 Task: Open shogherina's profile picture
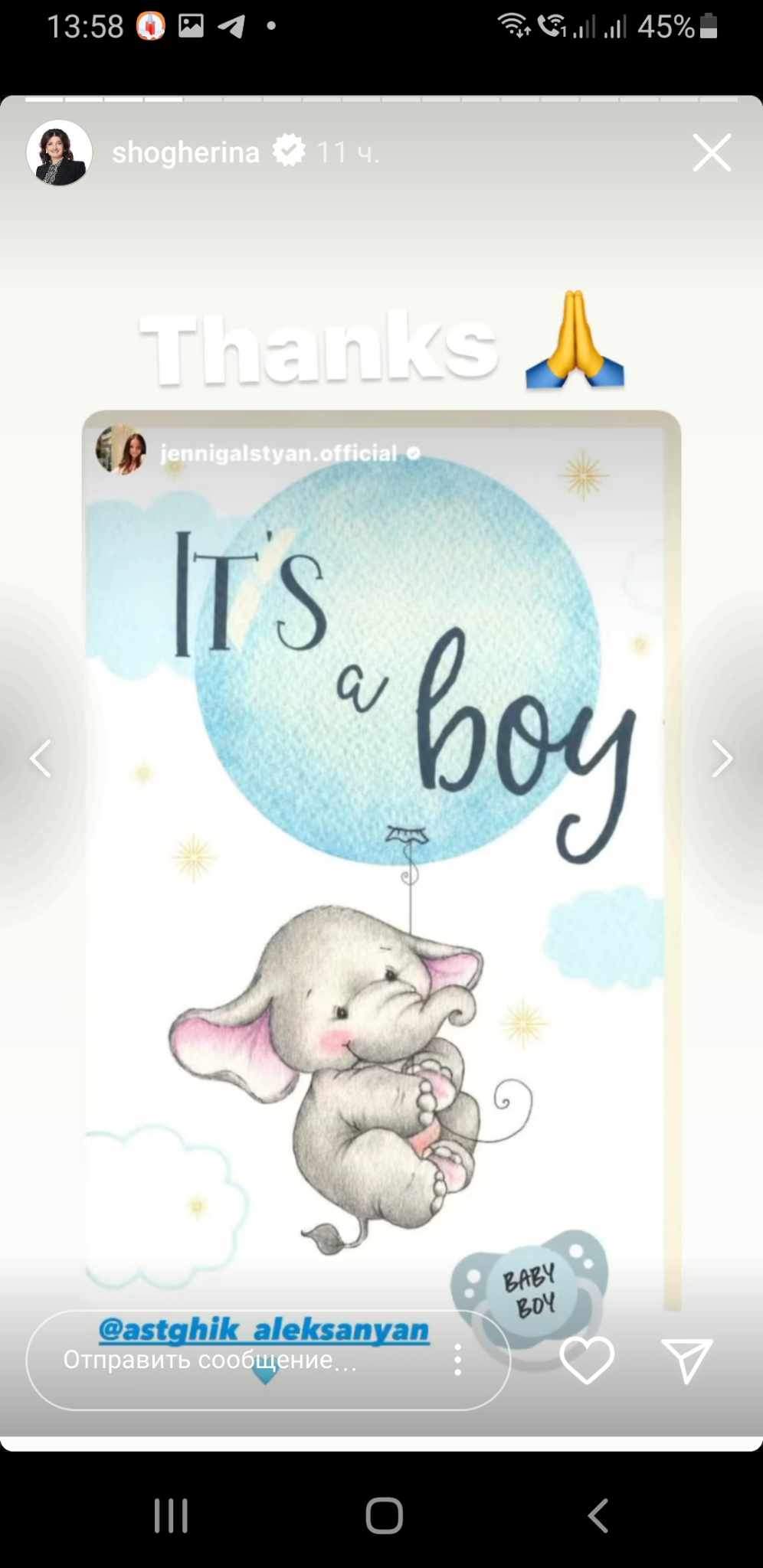click(x=60, y=152)
